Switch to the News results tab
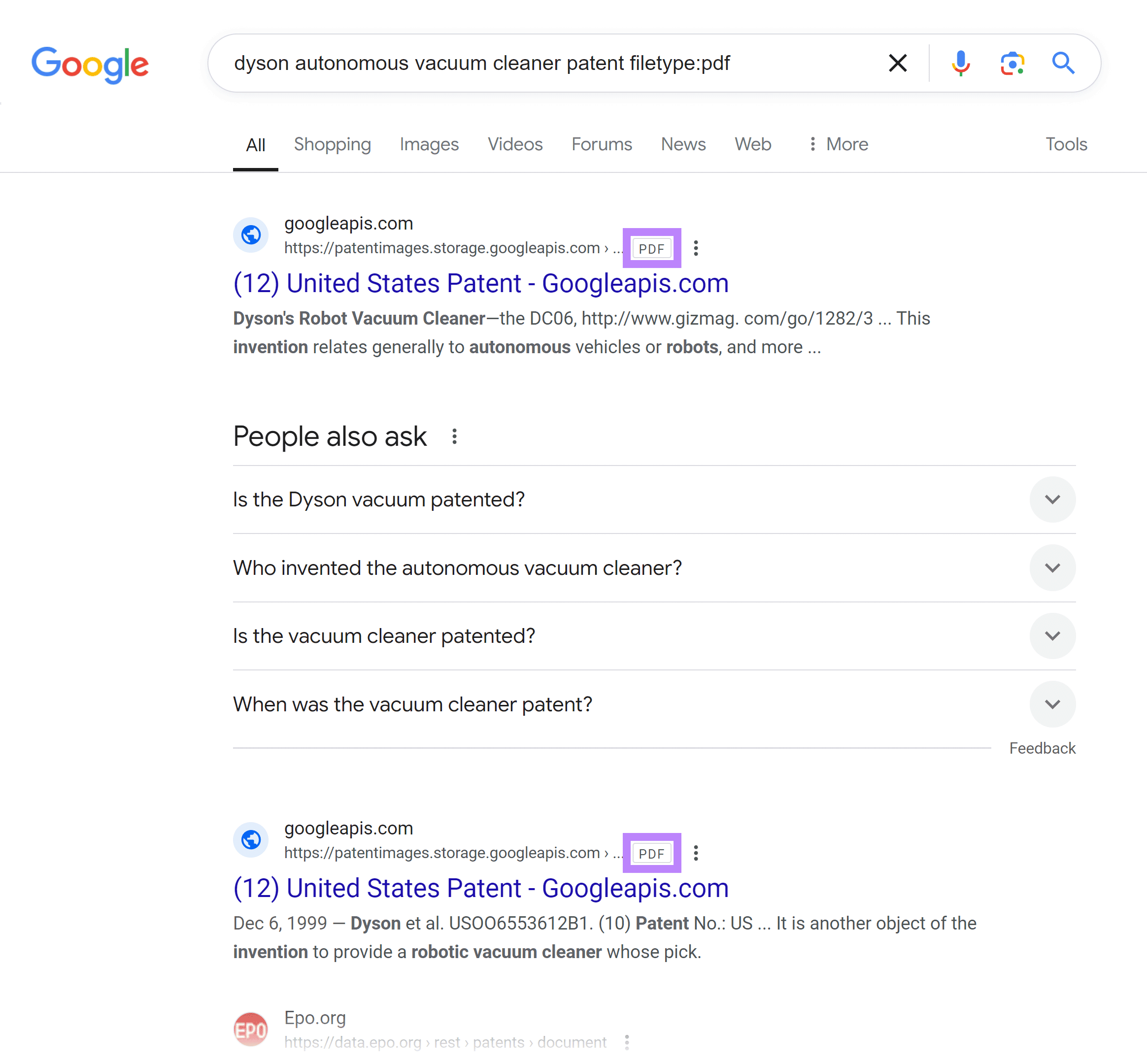 coord(683,144)
